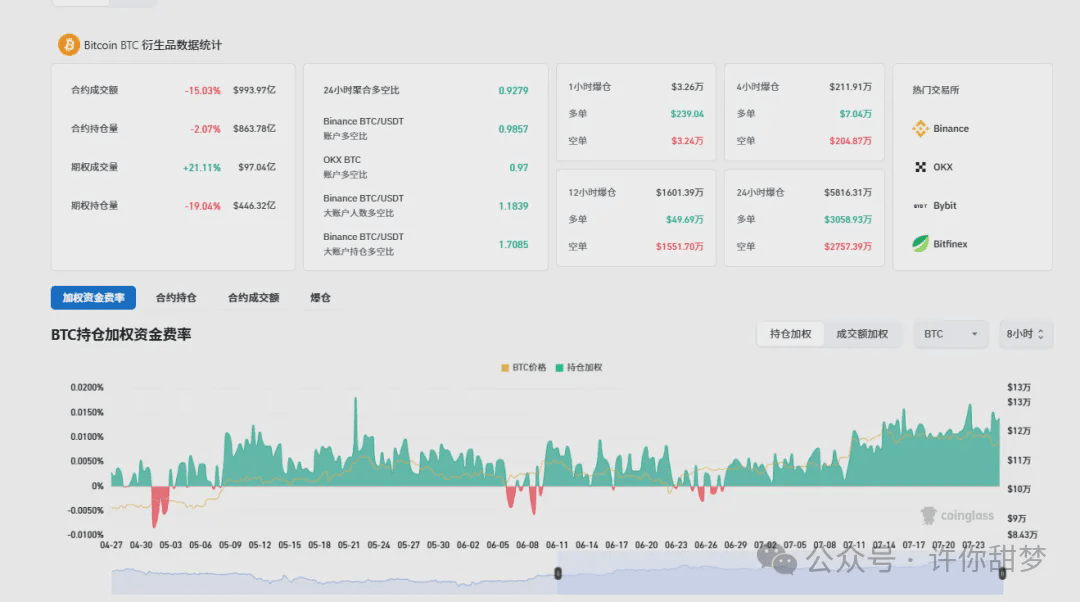Click 合约持仓量 change -2.07%
The height and width of the screenshot is (602, 1080).
point(205,129)
